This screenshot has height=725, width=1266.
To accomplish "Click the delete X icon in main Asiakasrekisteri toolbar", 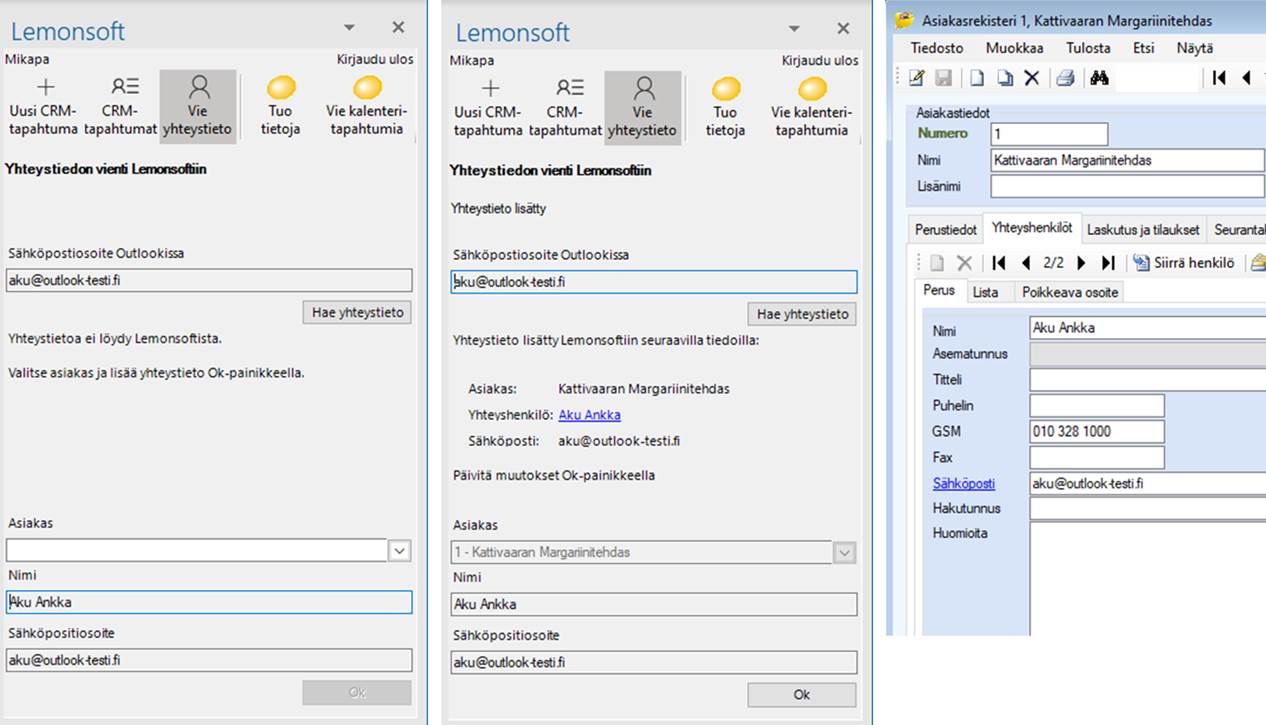I will (1032, 78).
